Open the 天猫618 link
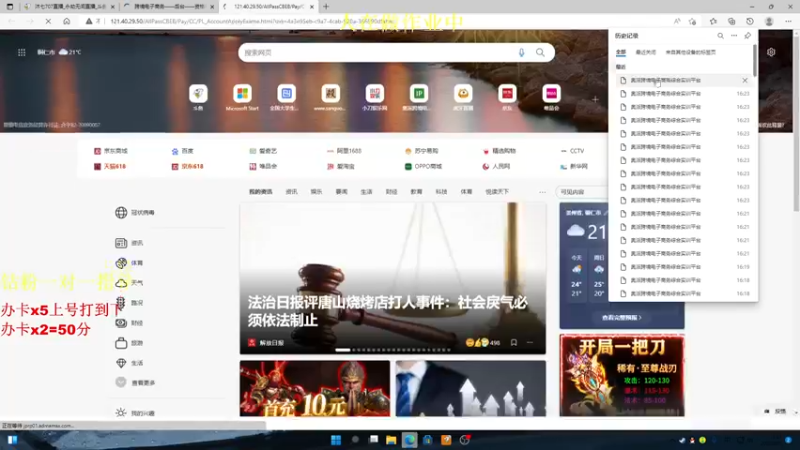800x450 pixels. (110, 166)
